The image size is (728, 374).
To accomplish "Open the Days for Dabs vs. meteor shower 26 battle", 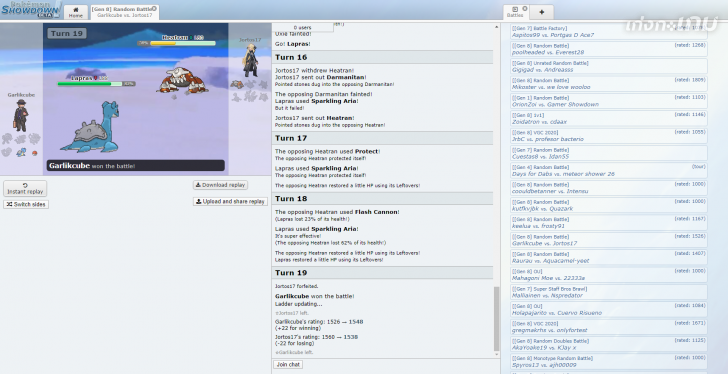I will [609, 171].
